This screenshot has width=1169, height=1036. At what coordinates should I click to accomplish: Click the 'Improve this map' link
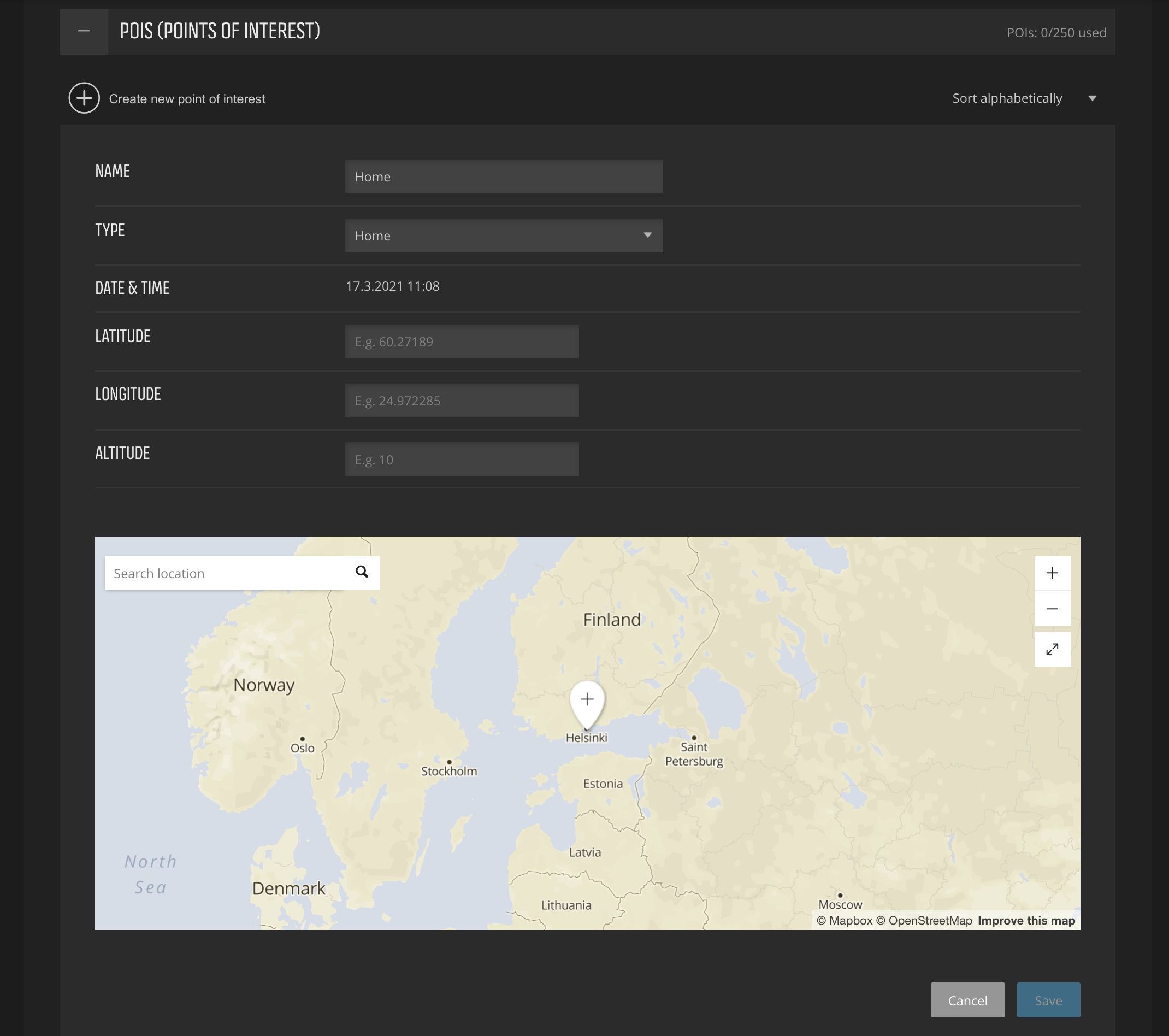[1026, 921]
